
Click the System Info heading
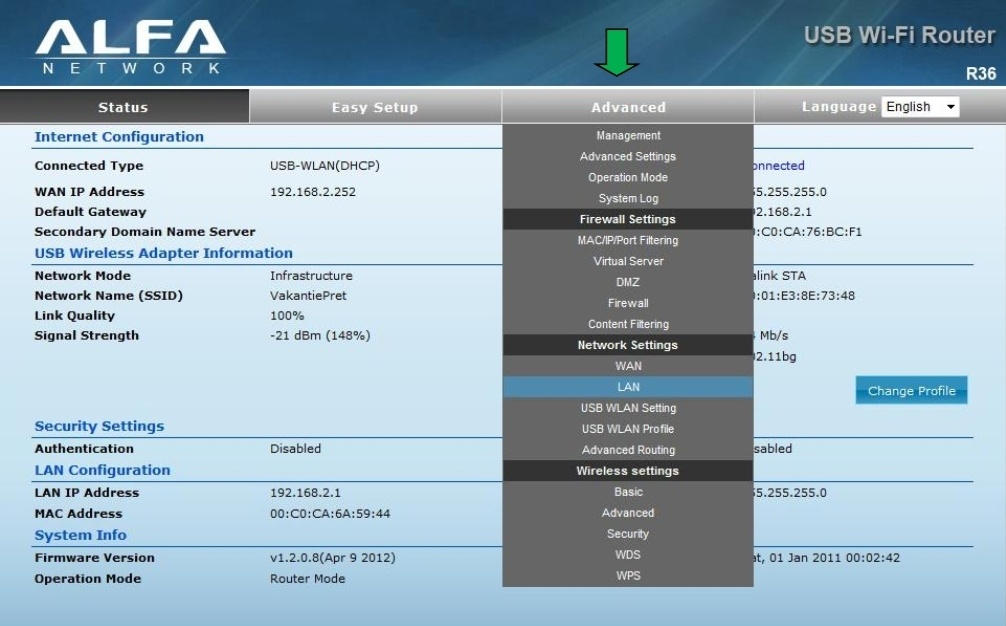click(x=81, y=535)
